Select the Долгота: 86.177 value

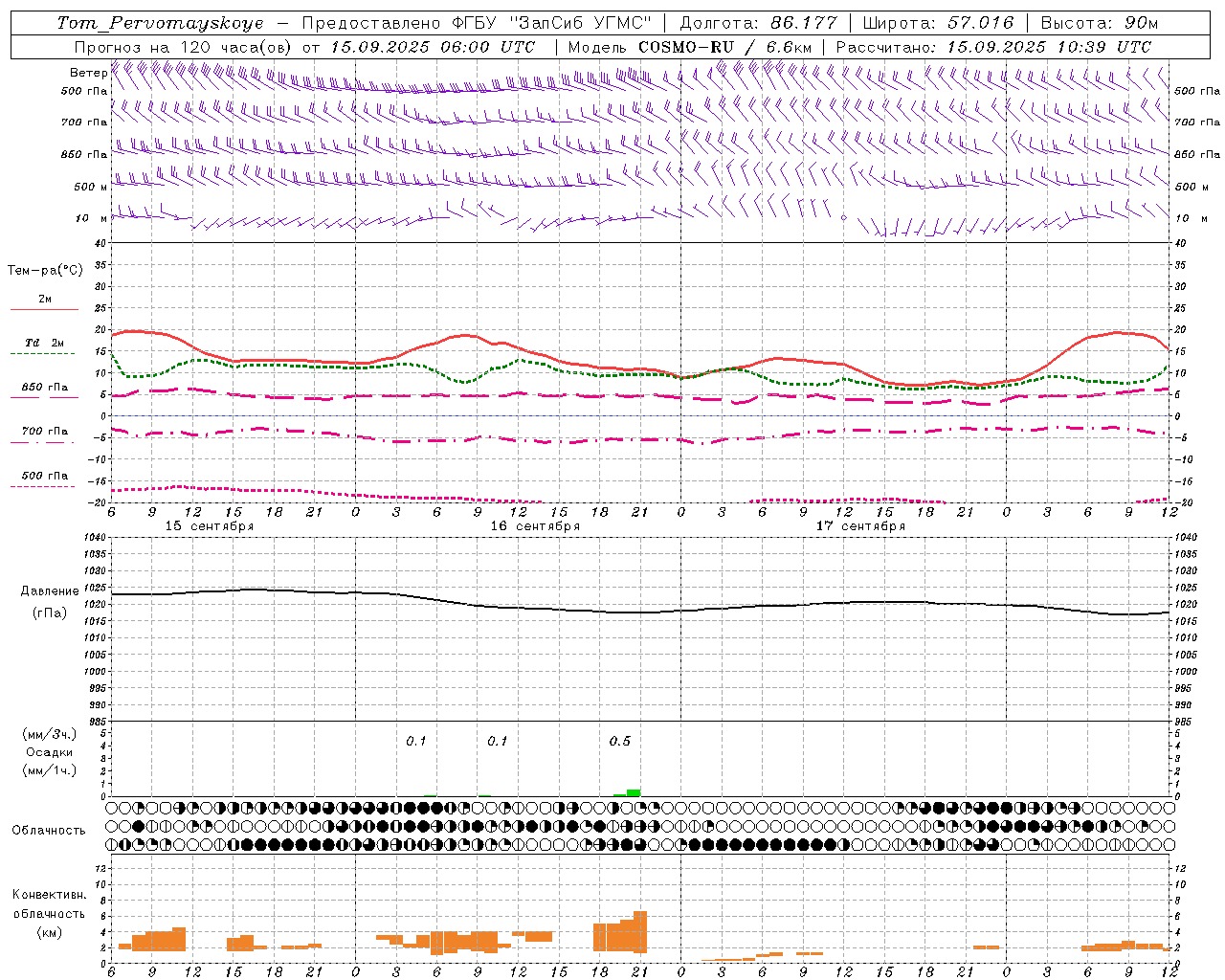tap(759, 23)
